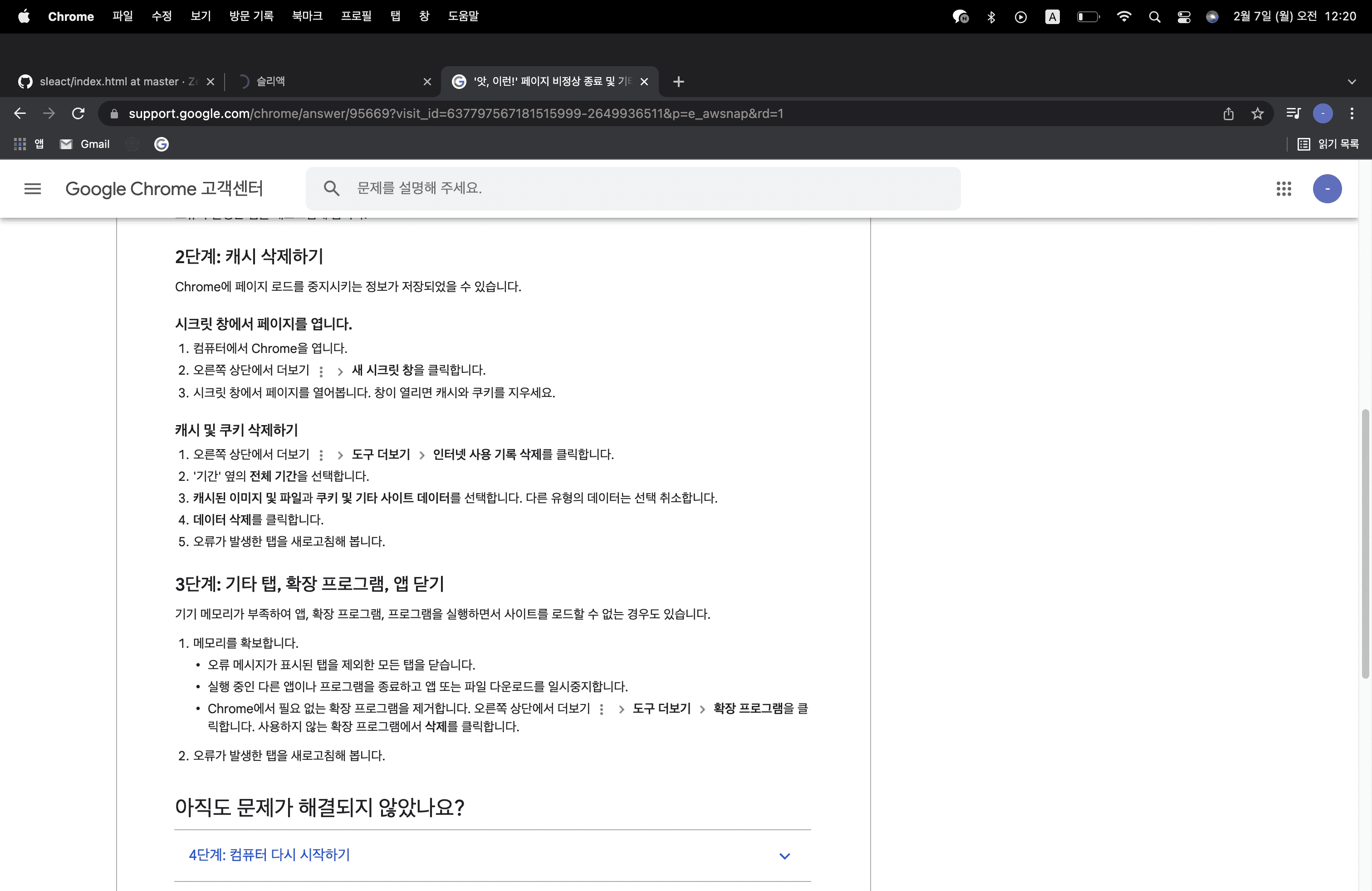Open Chrome three-dot more menu
The width and height of the screenshot is (1372, 891).
[x=1351, y=113]
